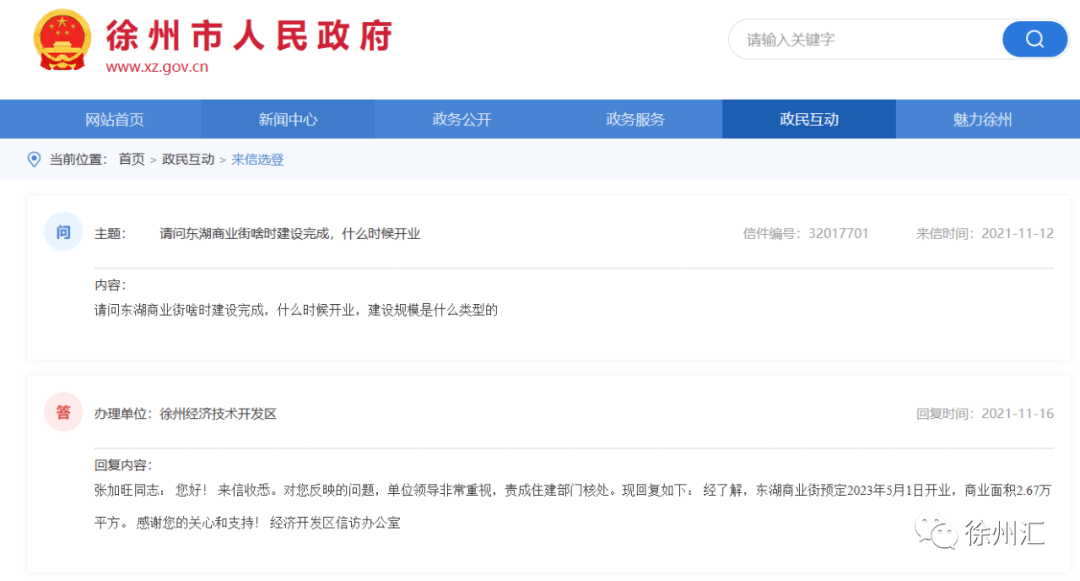This screenshot has height=581, width=1080.
Task: Click the 徐州市人民政府 title text
Action: point(249,35)
